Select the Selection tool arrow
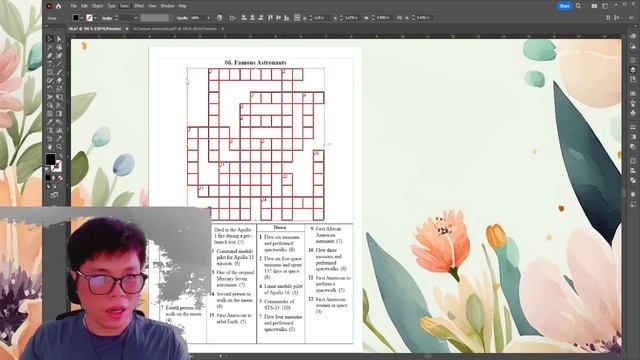The image size is (640, 360). pyautogui.click(x=50, y=39)
